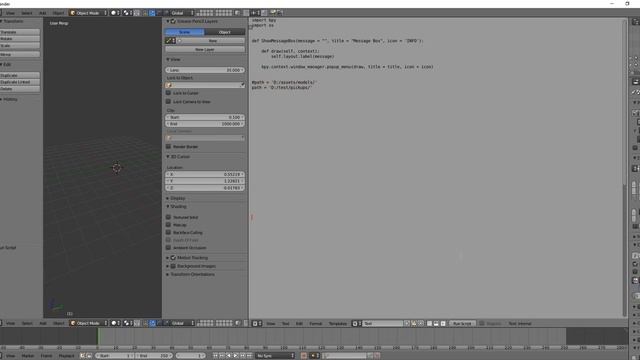The image size is (640, 360).
Task: Click the Run Script button
Action: pyautogui.click(x=462, y=323)
